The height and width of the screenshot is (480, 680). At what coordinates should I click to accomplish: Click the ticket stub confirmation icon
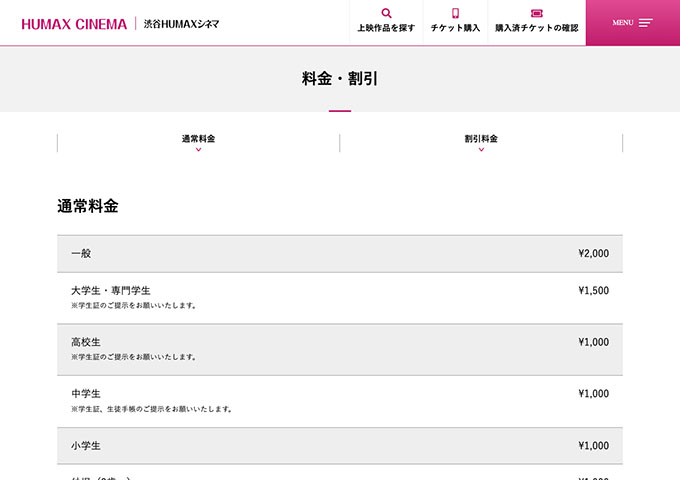pos(536,13)
